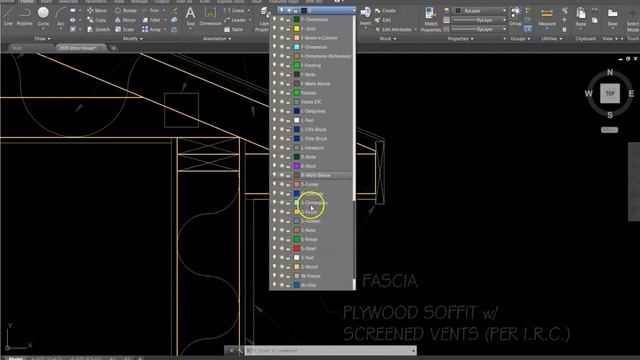Viewport: 640px width, 360px height.
Task: Open Layer Properties manager
Action: [264, 18]
